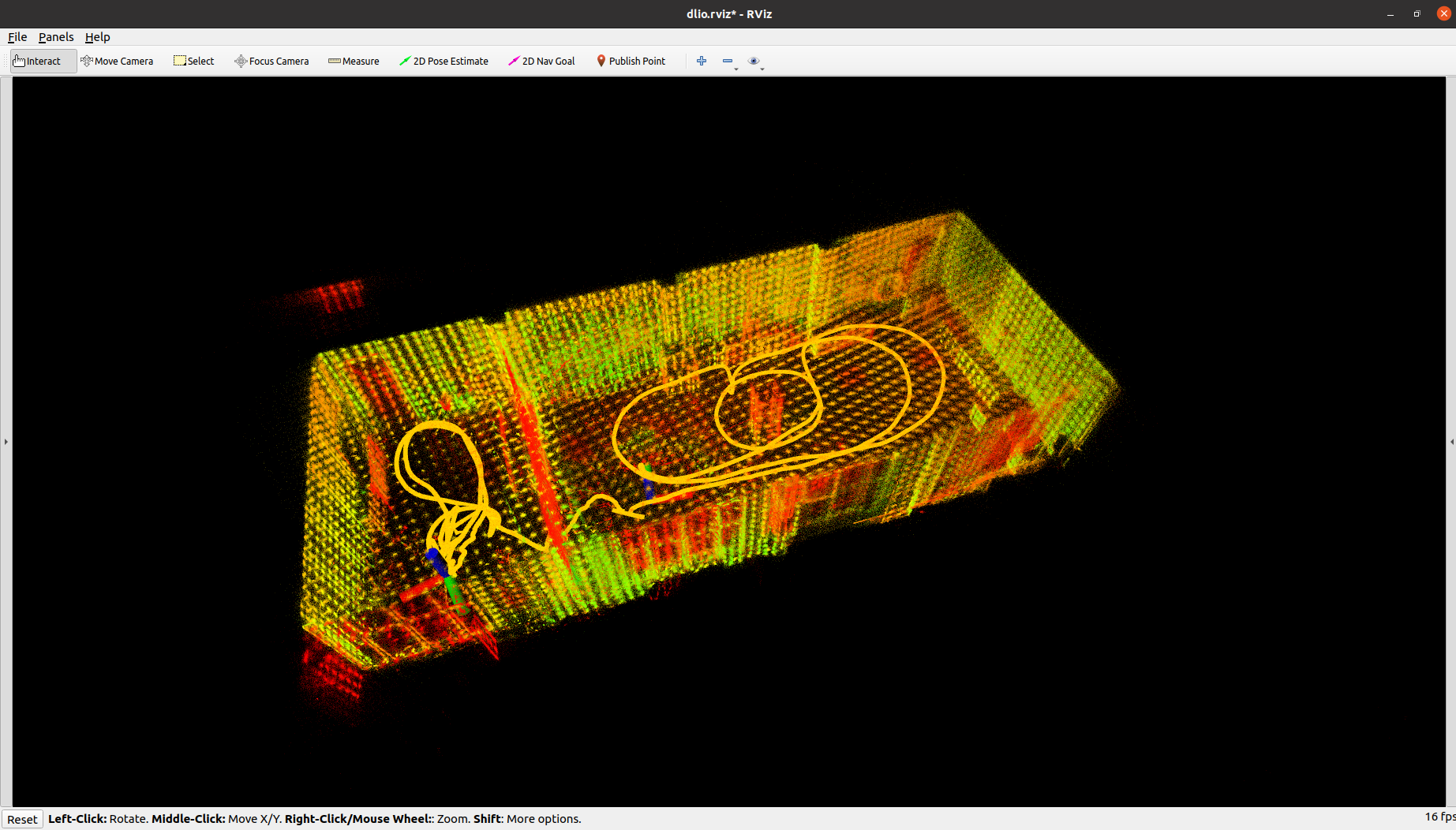Activate the Focus Camera tool
Image resolution: width=1456 pixels, height=830 pixels.
click(x=271, y=61)
